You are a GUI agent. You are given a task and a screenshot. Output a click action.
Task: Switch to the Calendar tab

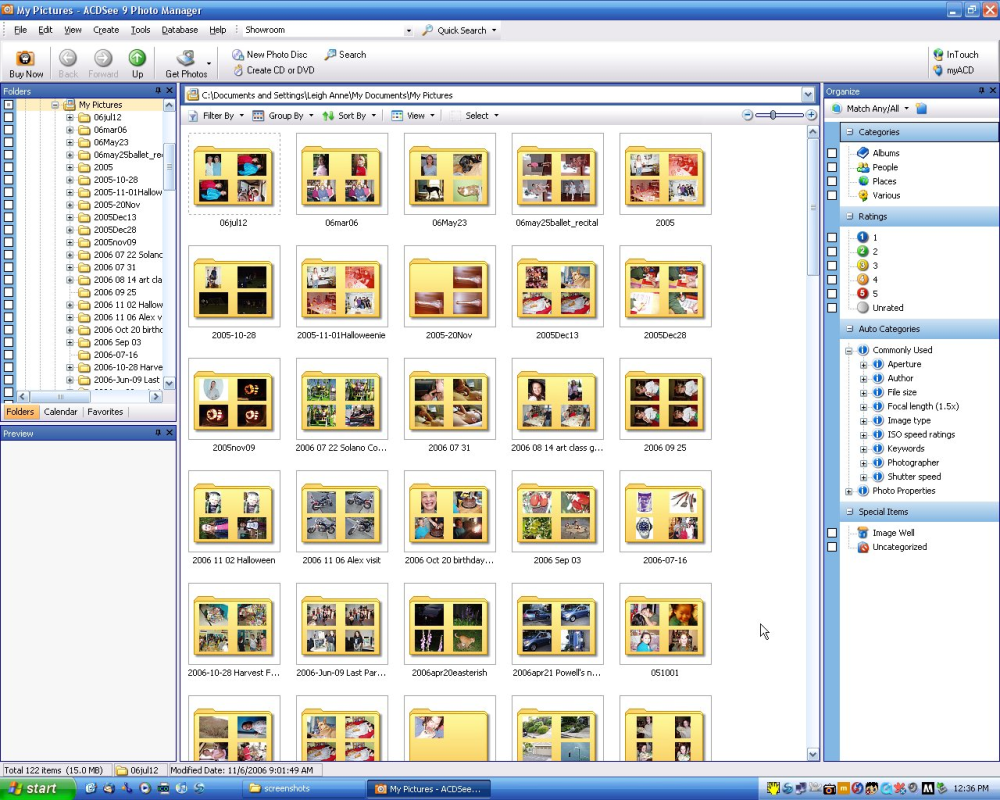60,412
